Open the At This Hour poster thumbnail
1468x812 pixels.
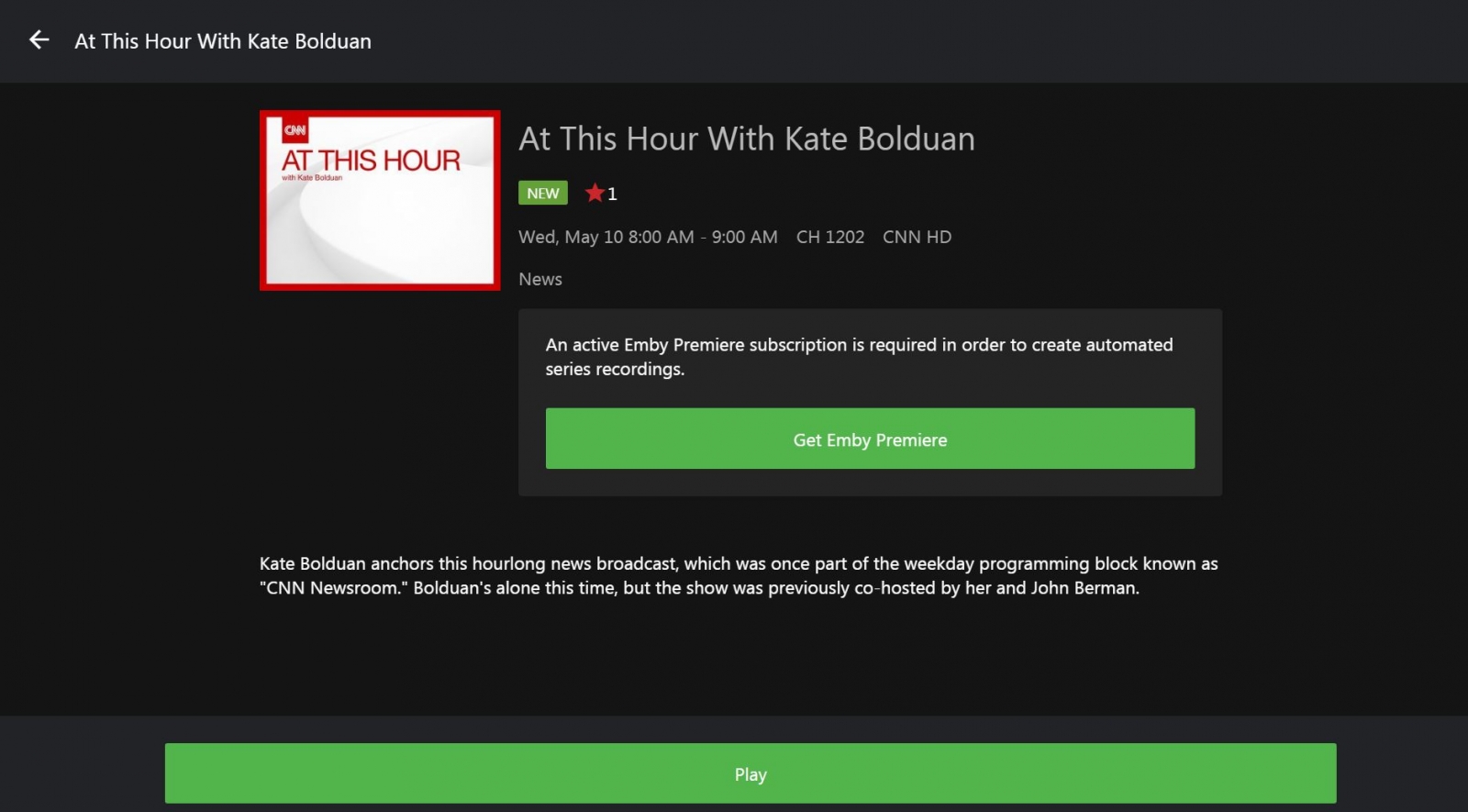(380, 200)
